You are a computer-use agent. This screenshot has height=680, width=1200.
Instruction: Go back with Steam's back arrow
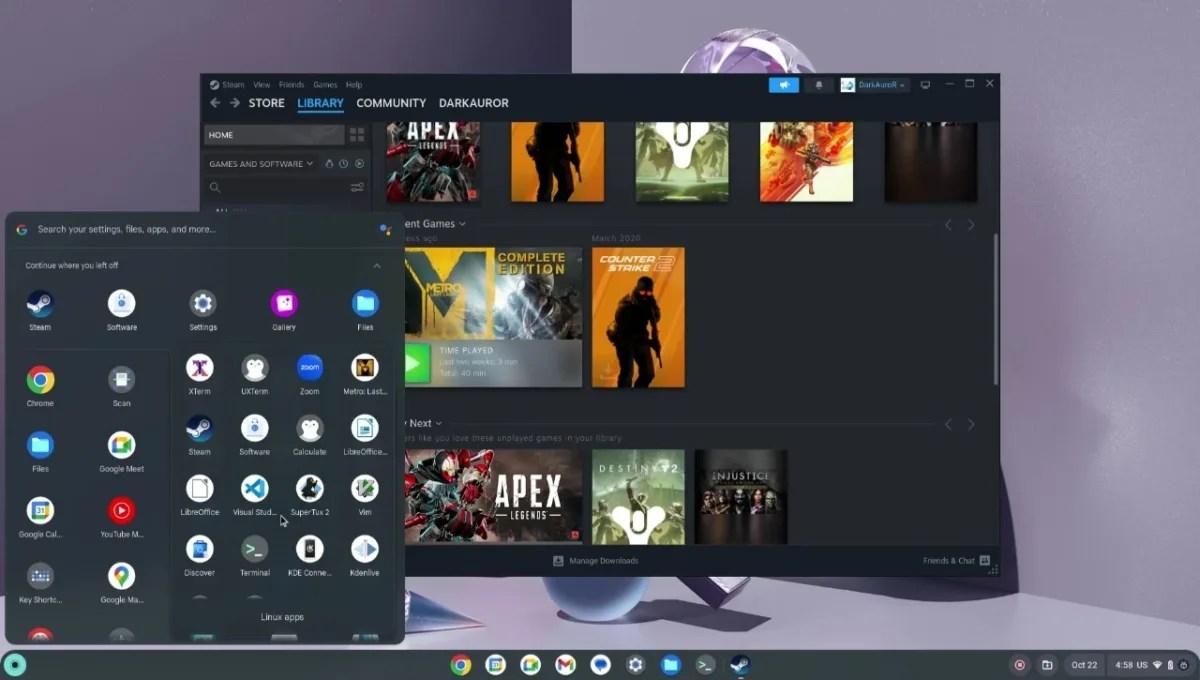coord(215,103)
